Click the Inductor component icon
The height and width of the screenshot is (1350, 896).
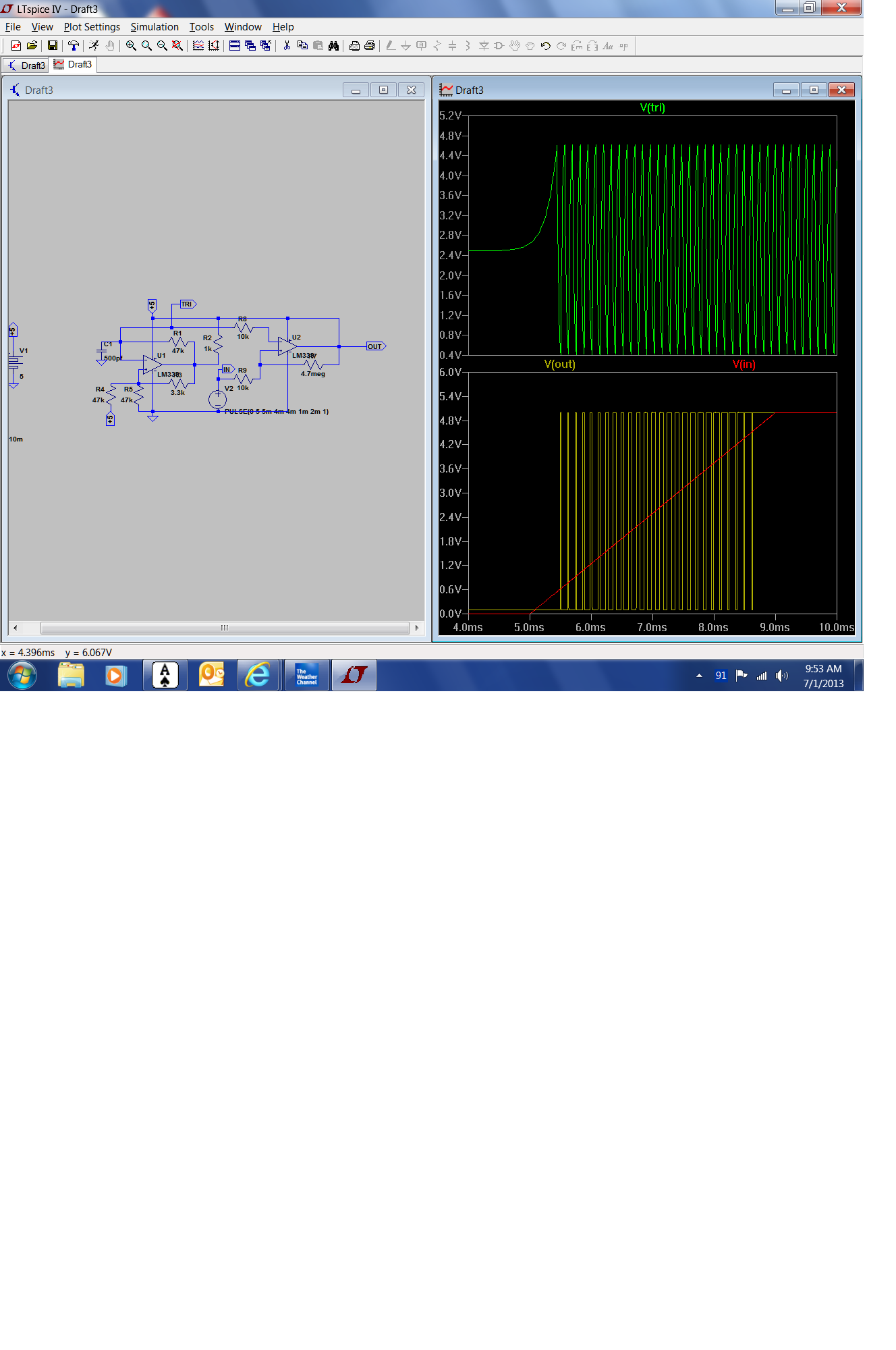(x=468, y=46)
